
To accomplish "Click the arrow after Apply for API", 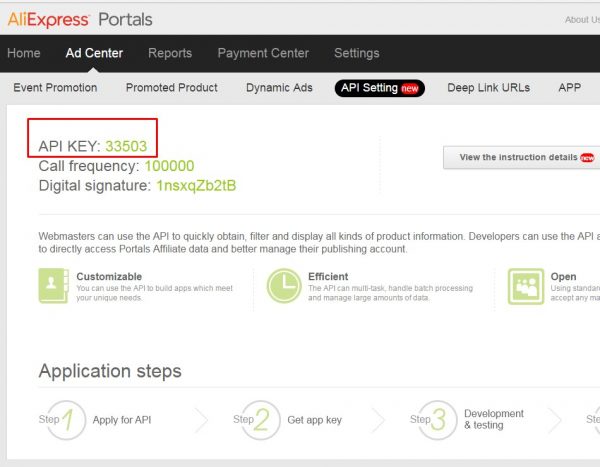I will point(202,420).
